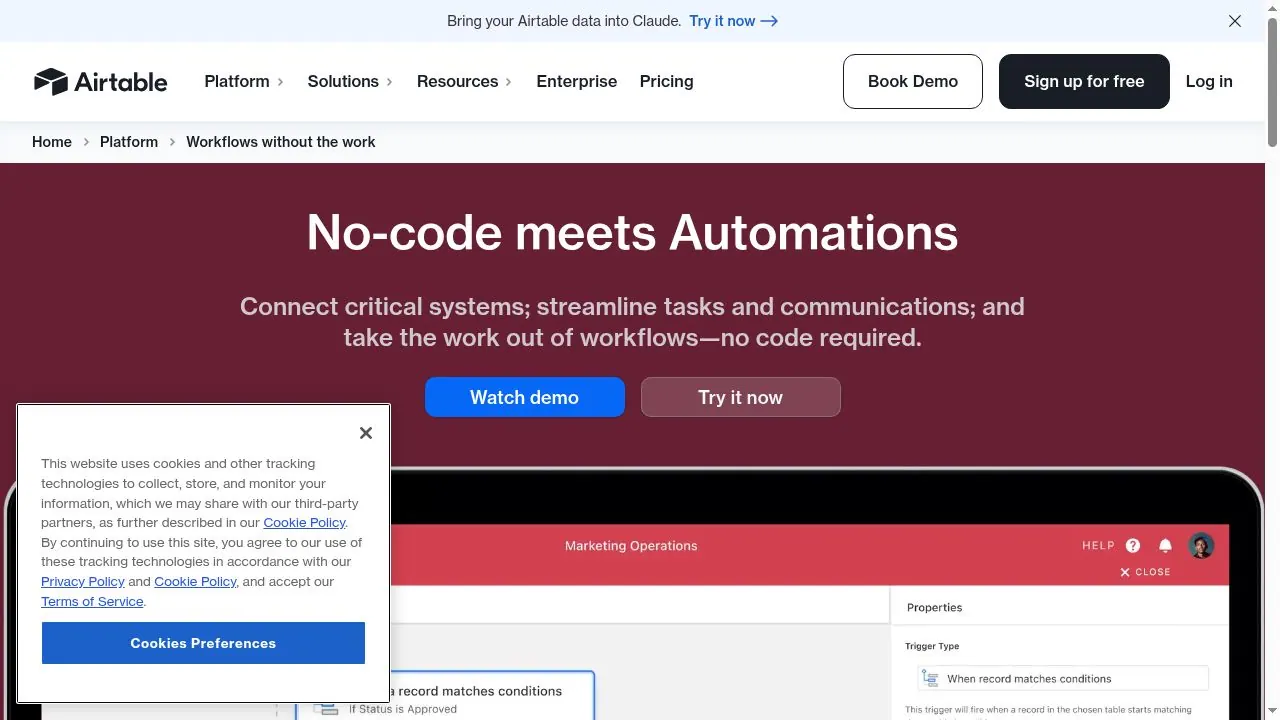Image resolution: width=1280 pixels, height=720 pixels.
Task: Open the Privacy Policy link
Action: tap(83, 581)
